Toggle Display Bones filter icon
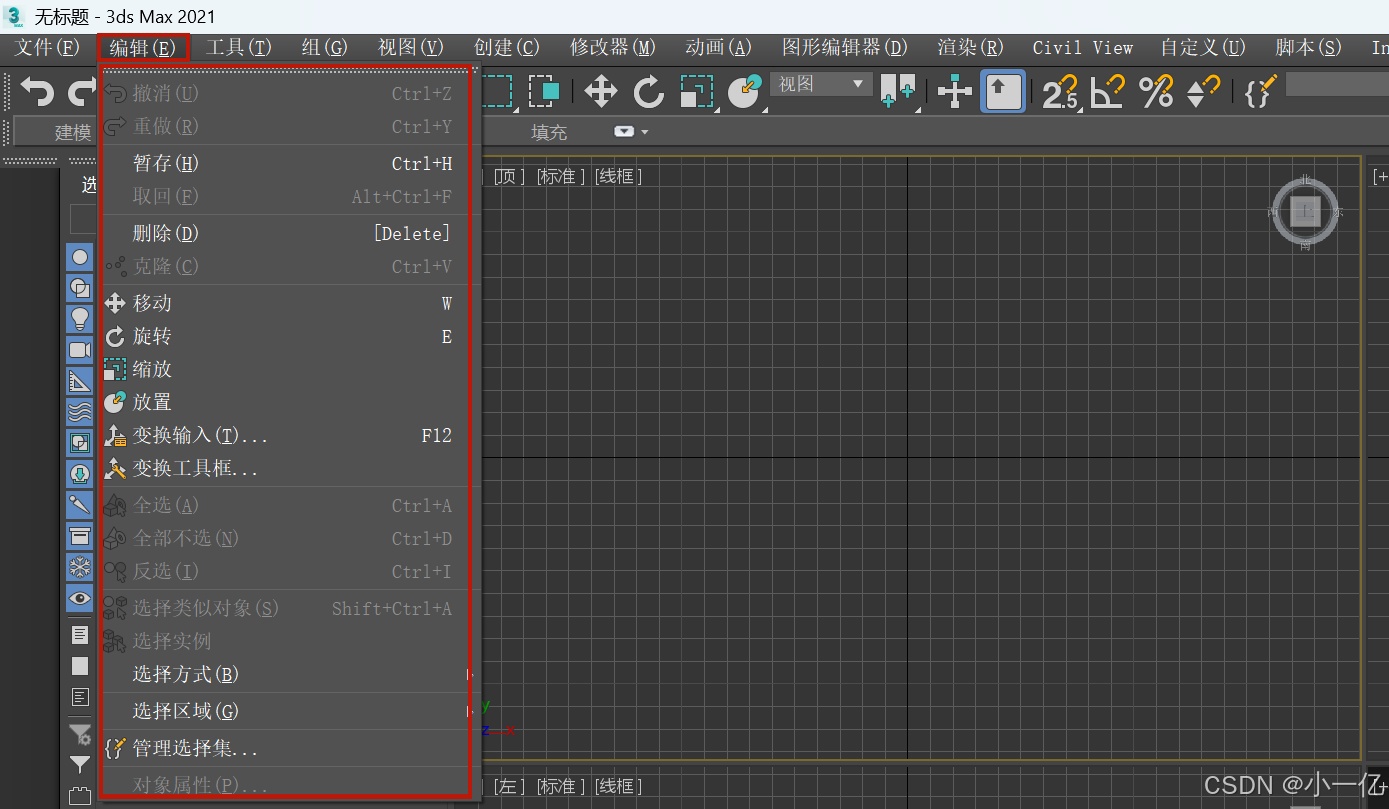This screenshot has width=1389, height=809. [x=80, y=505]
